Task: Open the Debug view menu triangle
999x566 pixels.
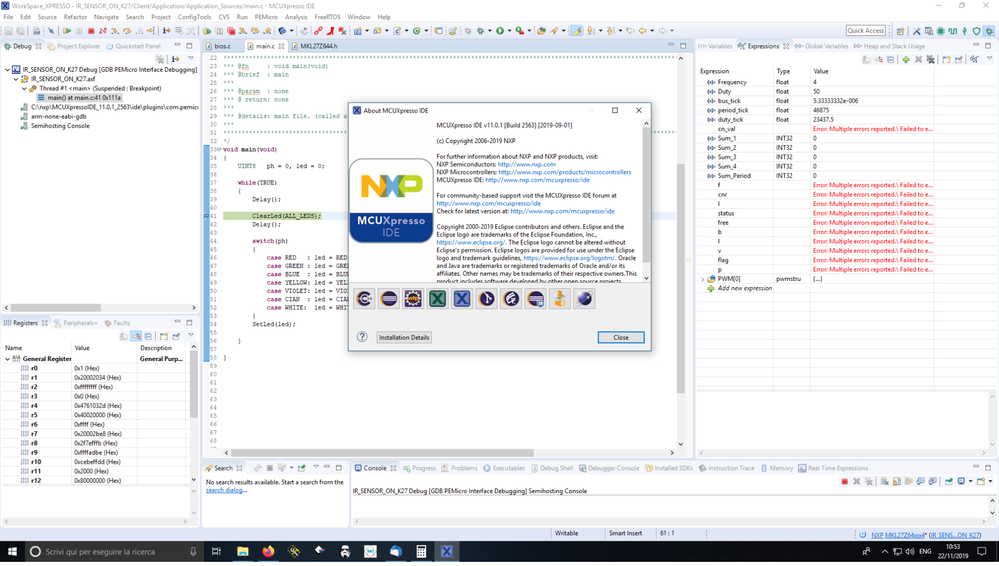Action: coord(190,59)
